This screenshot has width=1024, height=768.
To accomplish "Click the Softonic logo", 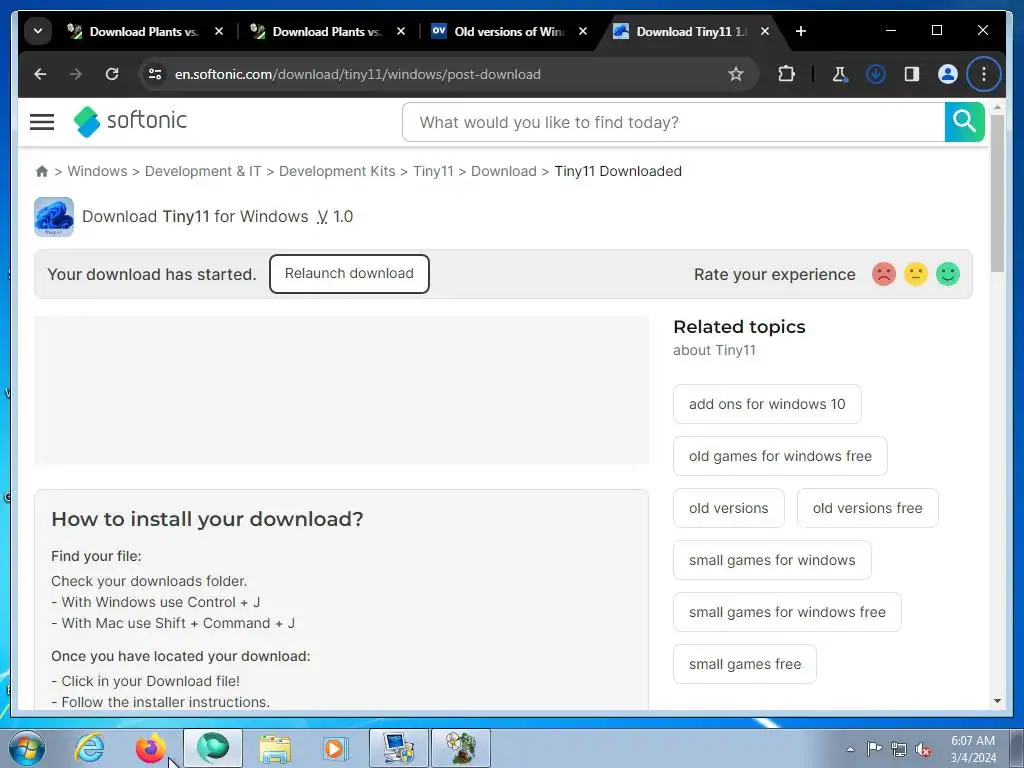I will pos(130,121).
